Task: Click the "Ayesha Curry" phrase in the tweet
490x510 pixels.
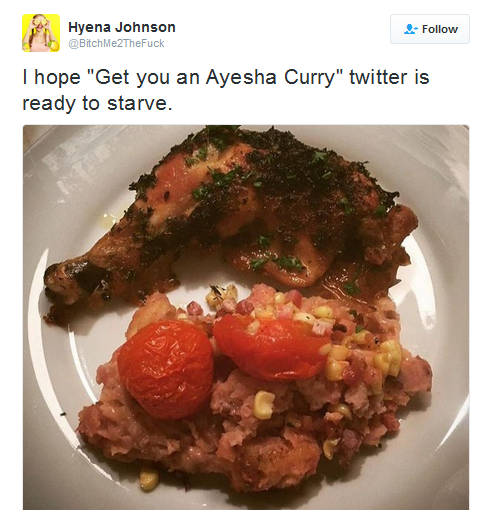Action: [270, 77]
